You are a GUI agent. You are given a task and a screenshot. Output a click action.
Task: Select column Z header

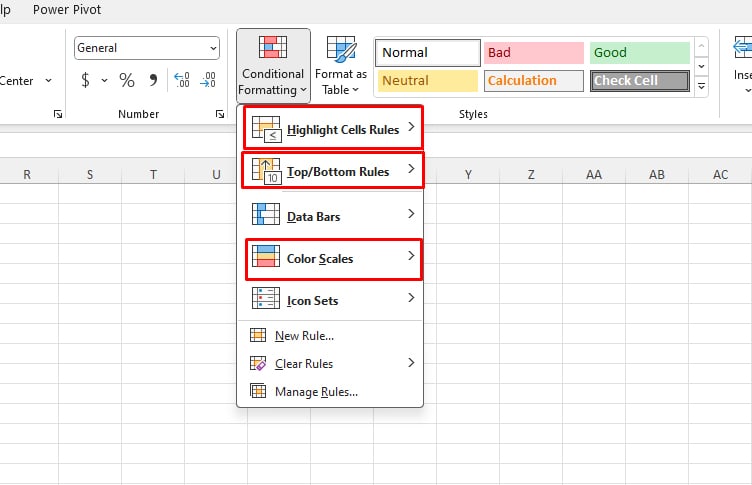531,175
